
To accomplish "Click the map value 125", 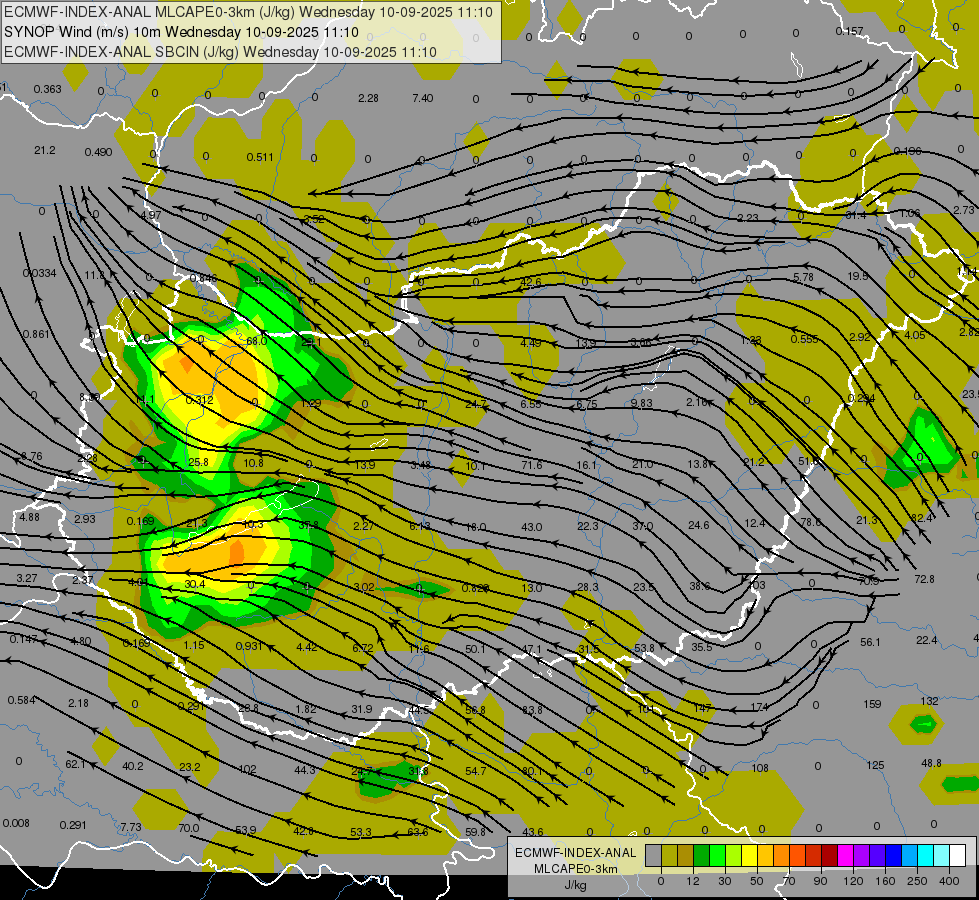I will tap(875, 766).
